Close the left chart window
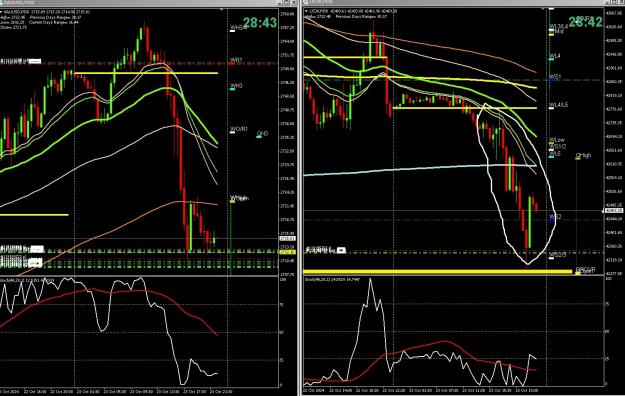 pos(293,2)
